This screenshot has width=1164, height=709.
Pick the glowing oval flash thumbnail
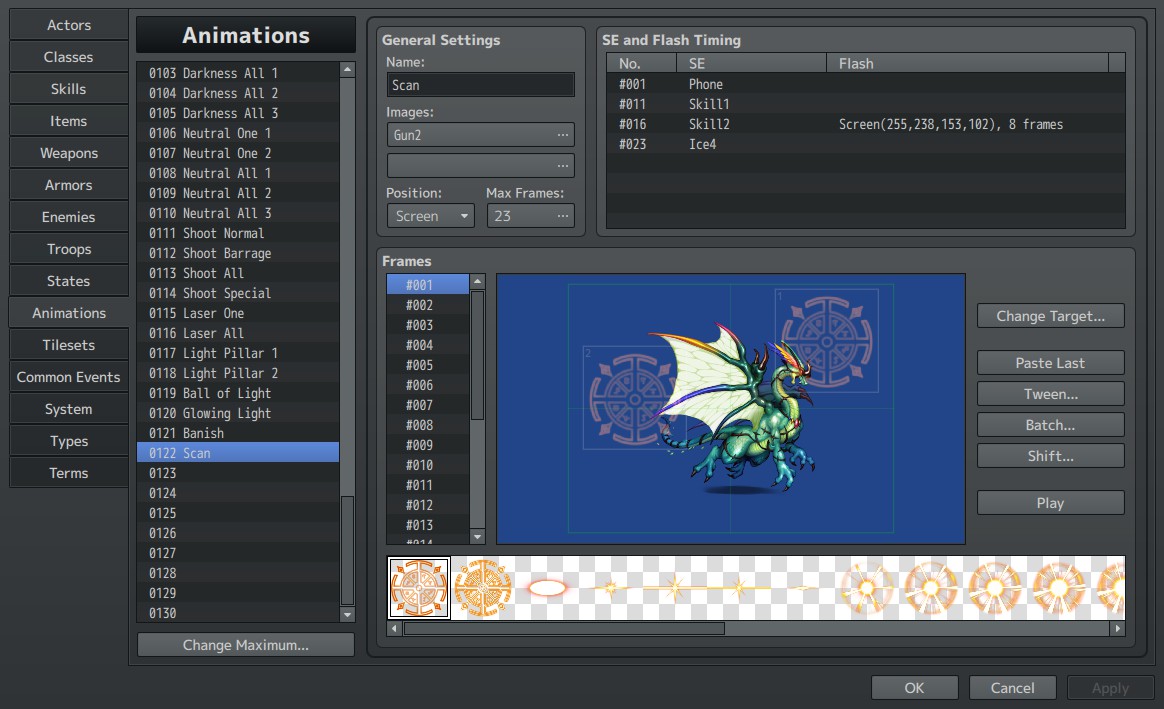click(x=547, y=588)
